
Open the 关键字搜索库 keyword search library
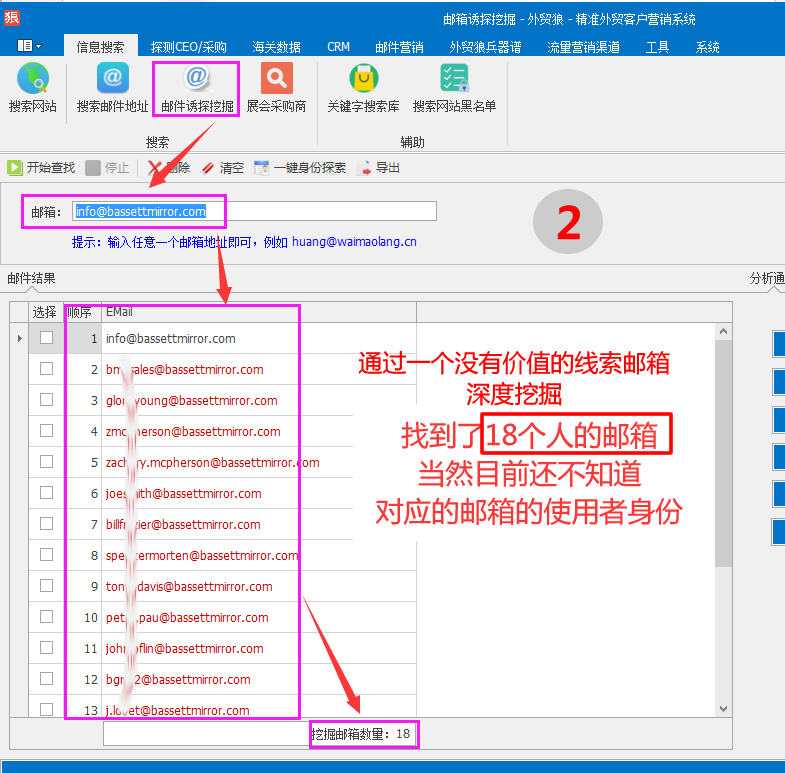coord(362,88)
